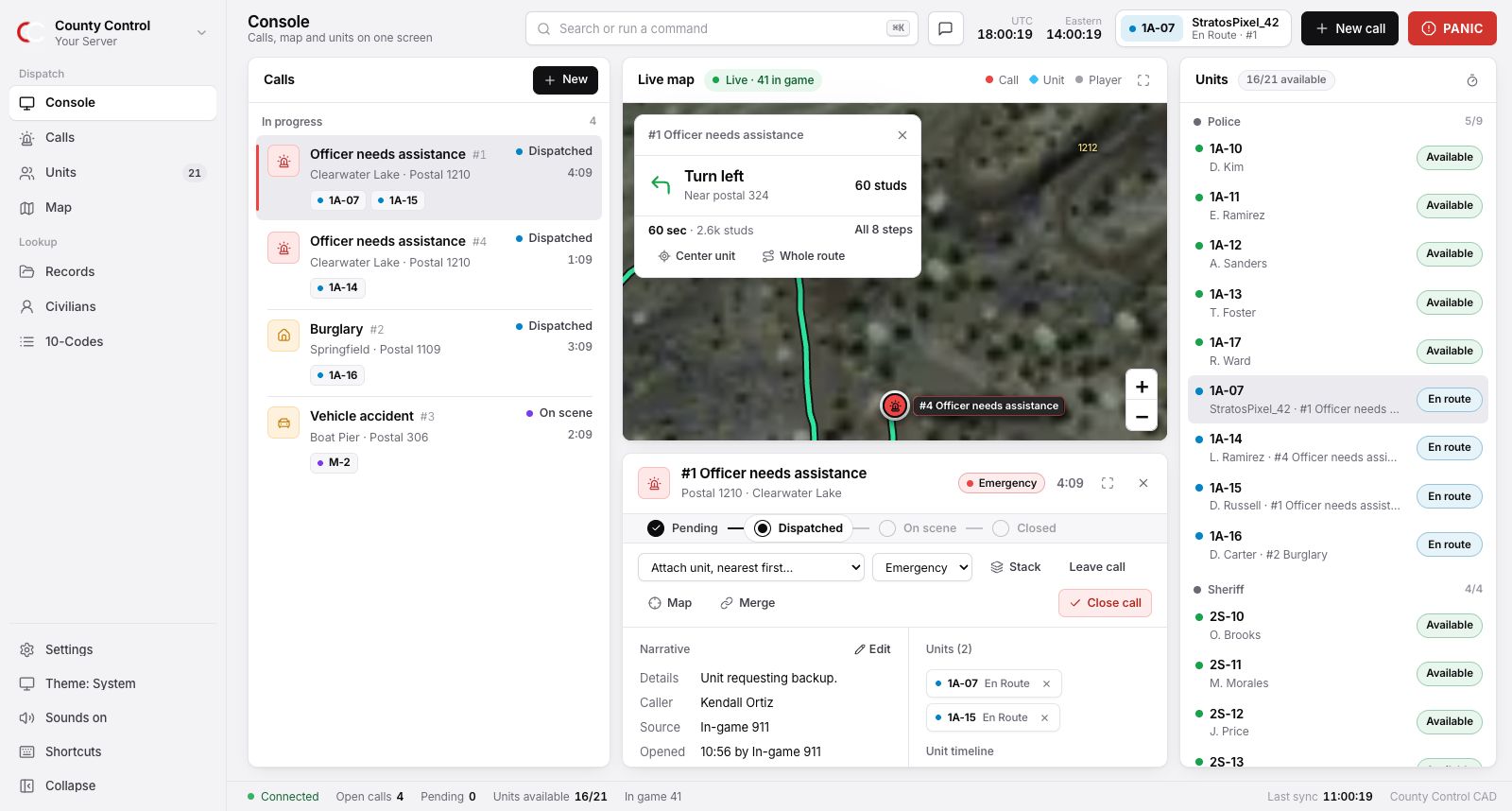Close the #1 route directions popup
This screenshot has height=811, width=1512.
[x=902, y=135]
